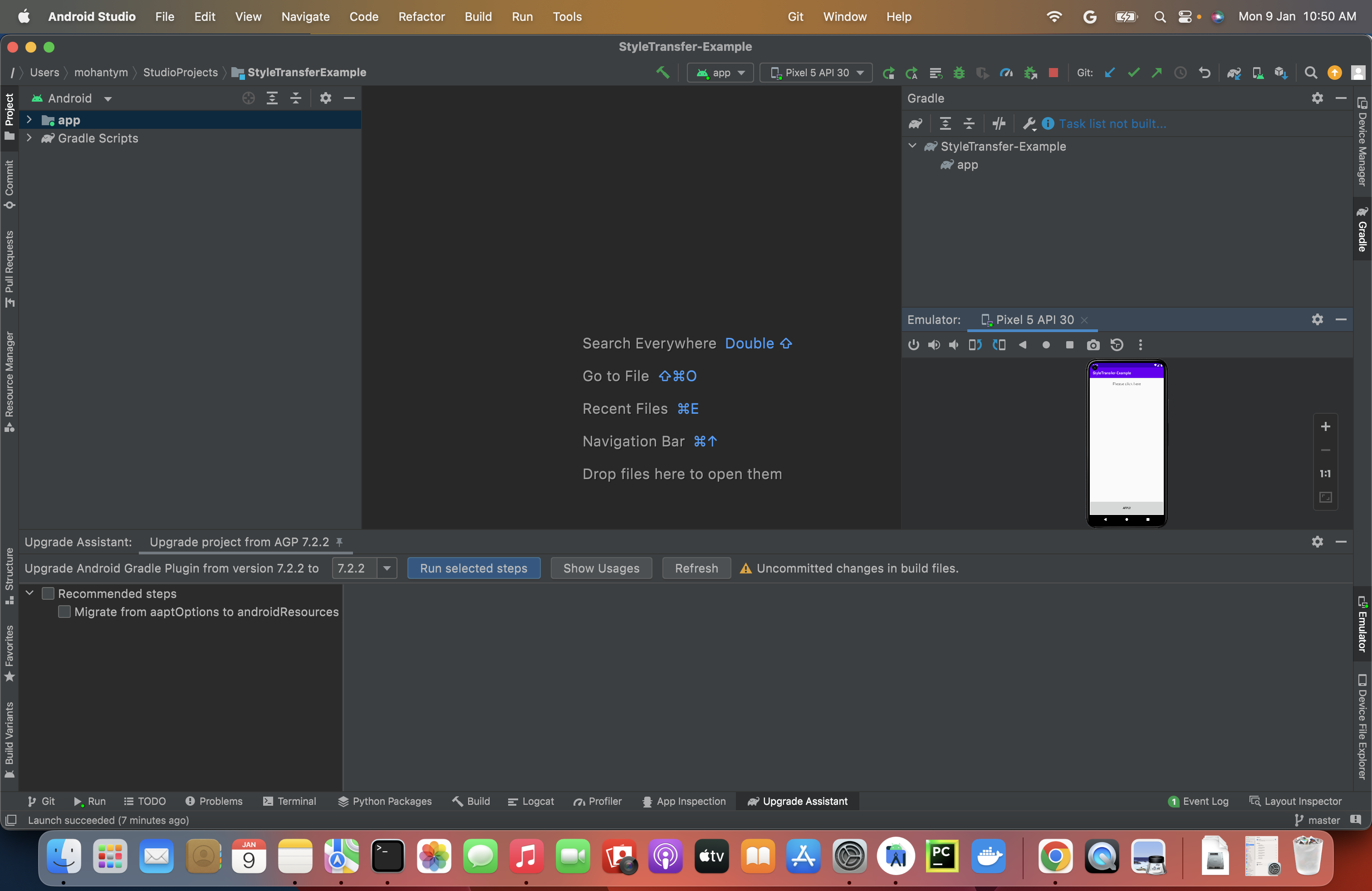
Task: Open Search Everywhere magnifier in toolbar
Action: click(1311, 73)
